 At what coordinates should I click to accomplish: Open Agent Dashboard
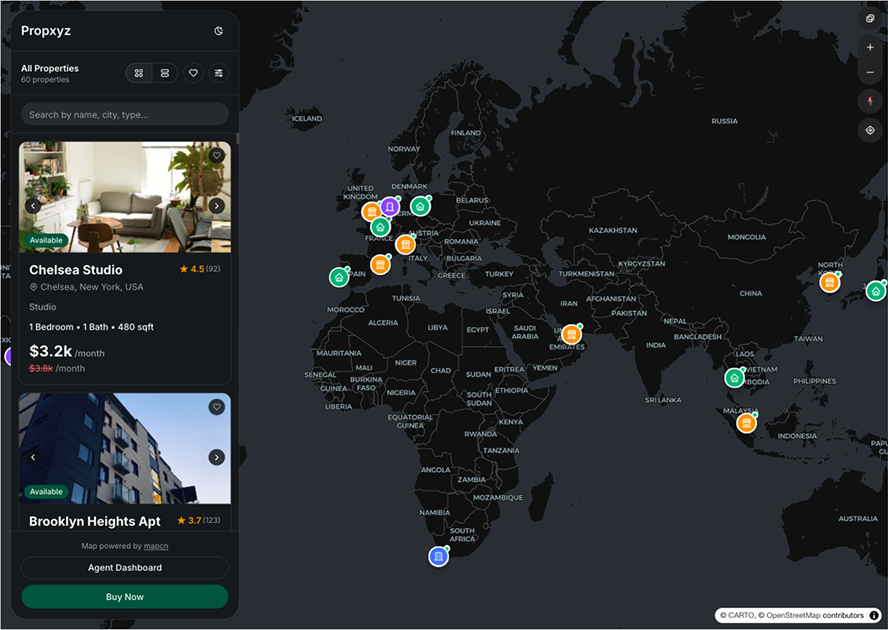[125, 568]
